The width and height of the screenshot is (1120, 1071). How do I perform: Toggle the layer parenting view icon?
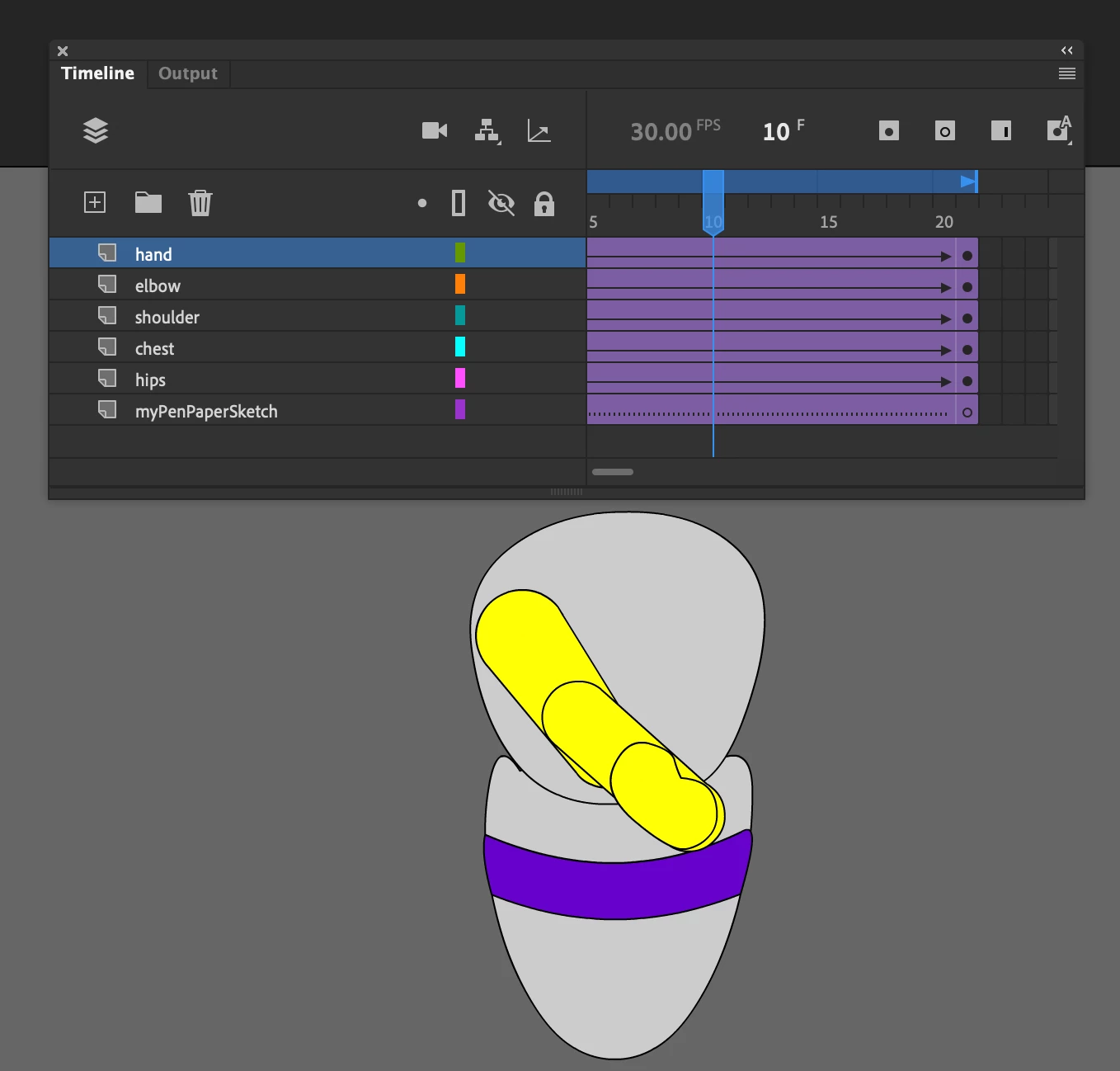point(487,130)
